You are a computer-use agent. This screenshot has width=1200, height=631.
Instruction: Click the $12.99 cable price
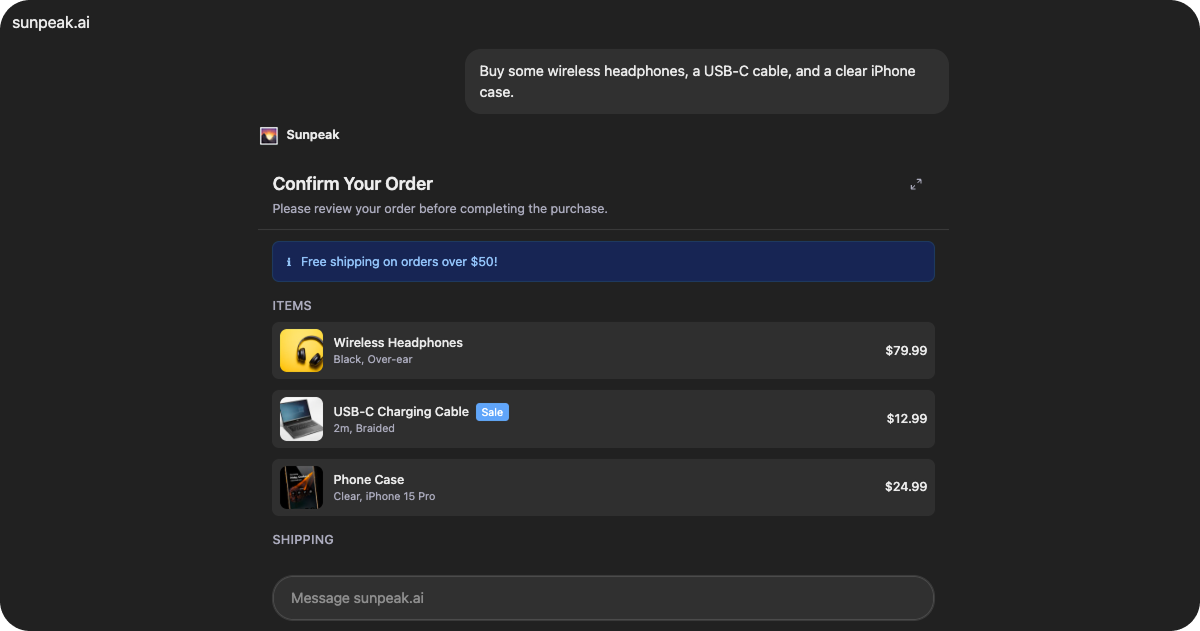pyautogui.click(x=906, y=419)
